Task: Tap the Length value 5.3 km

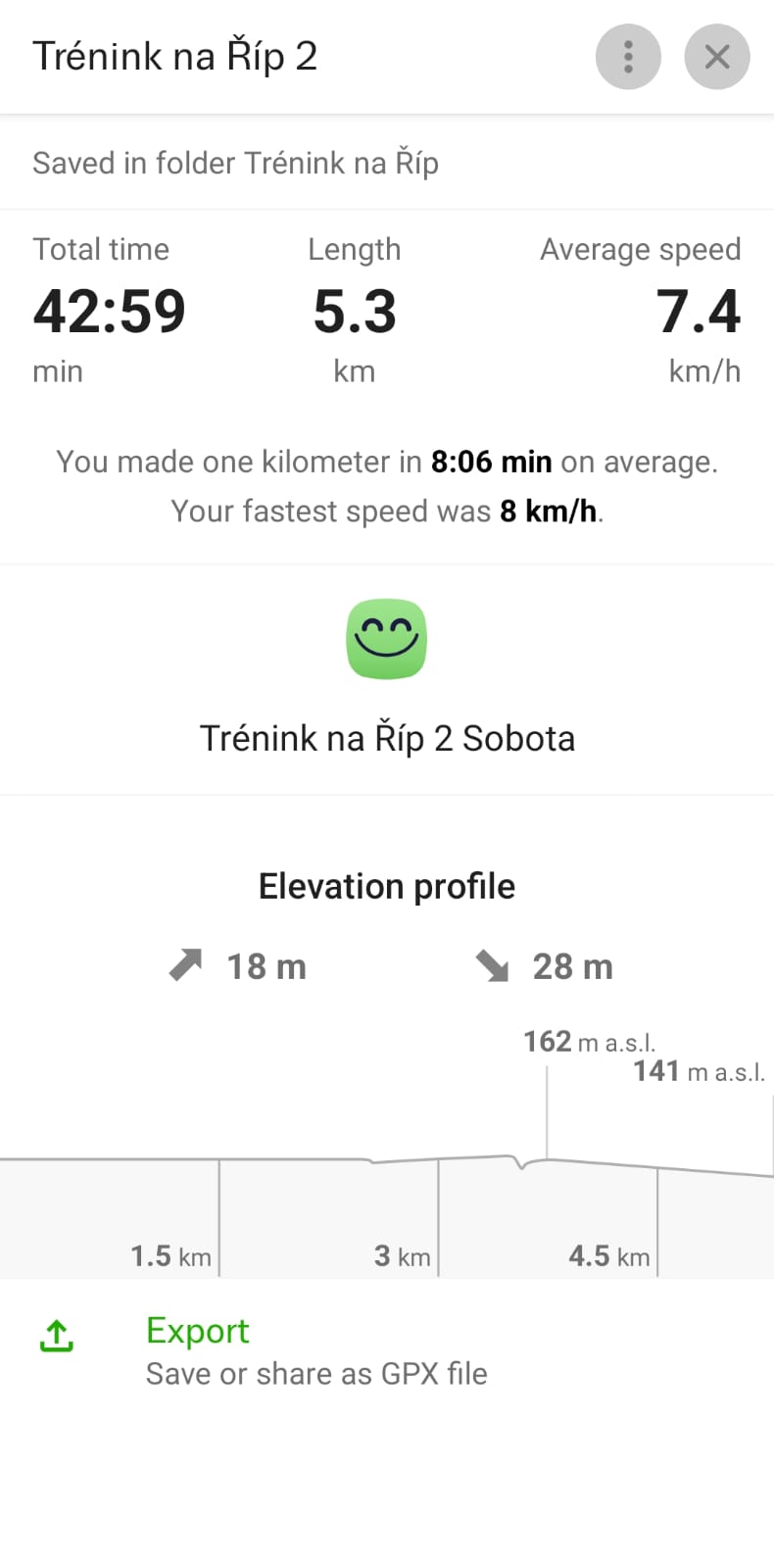Action: [355, 312]
